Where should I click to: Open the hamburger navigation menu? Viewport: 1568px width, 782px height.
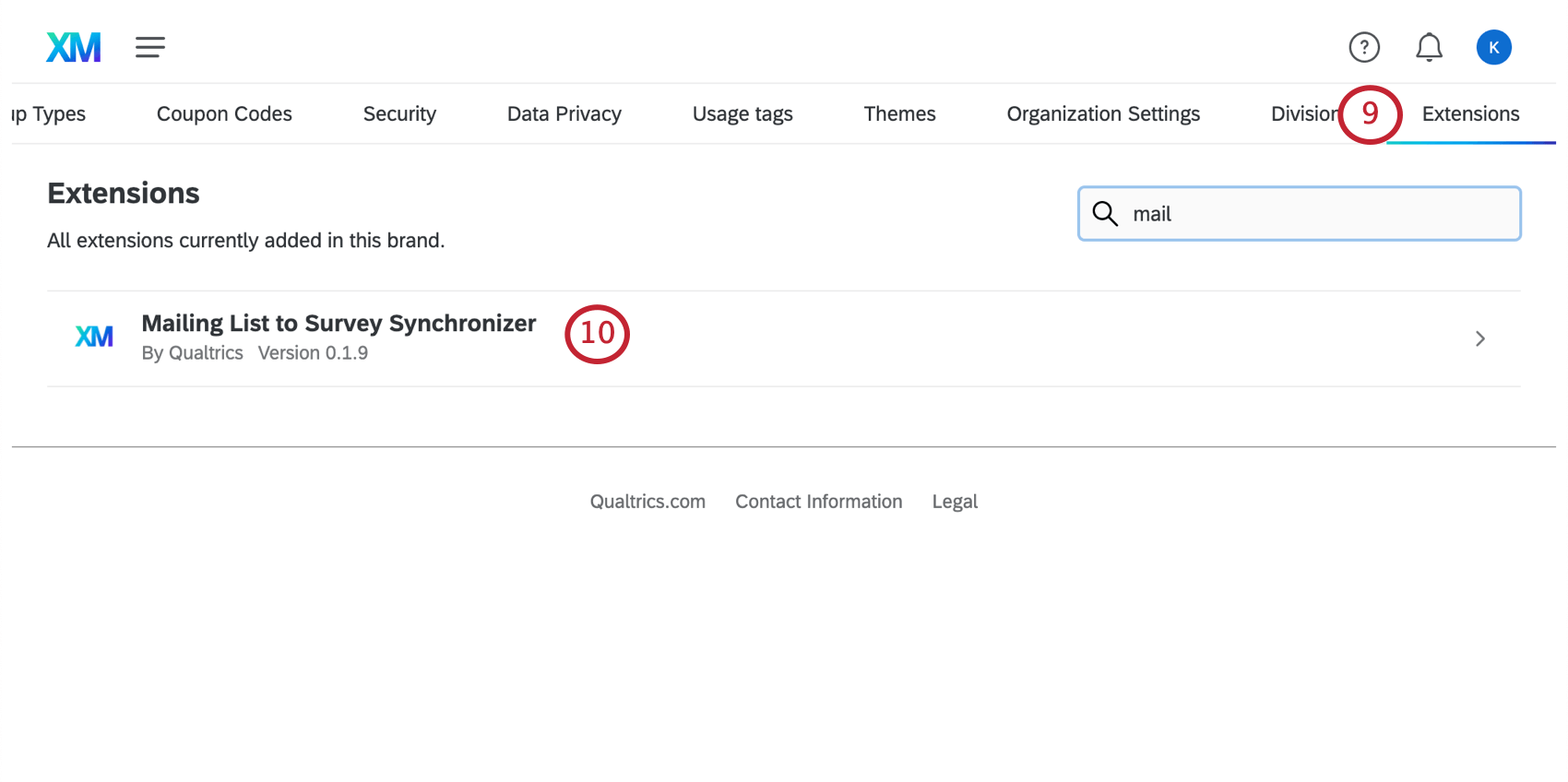coord(150,47)
